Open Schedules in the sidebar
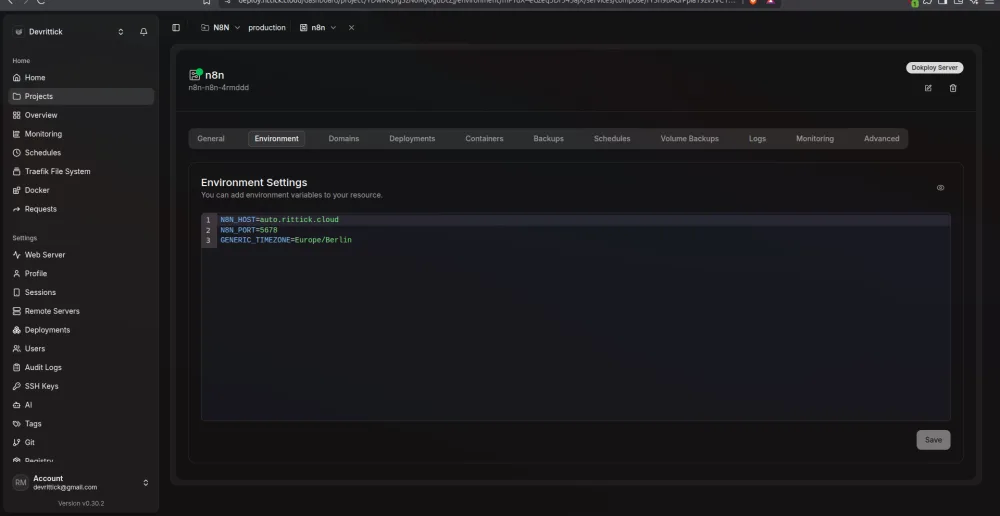This screenshot has height=516, width=1000. click(81, 153)
